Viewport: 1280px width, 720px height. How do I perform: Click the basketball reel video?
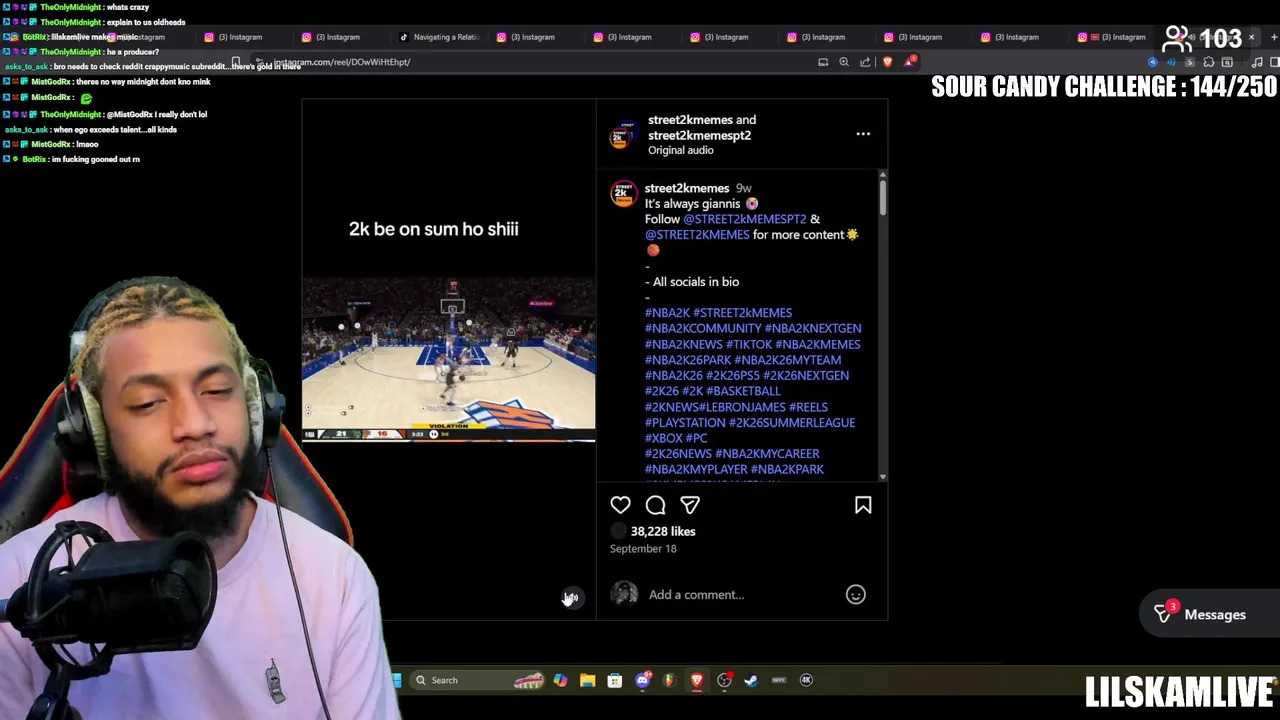tap(449, 360)
